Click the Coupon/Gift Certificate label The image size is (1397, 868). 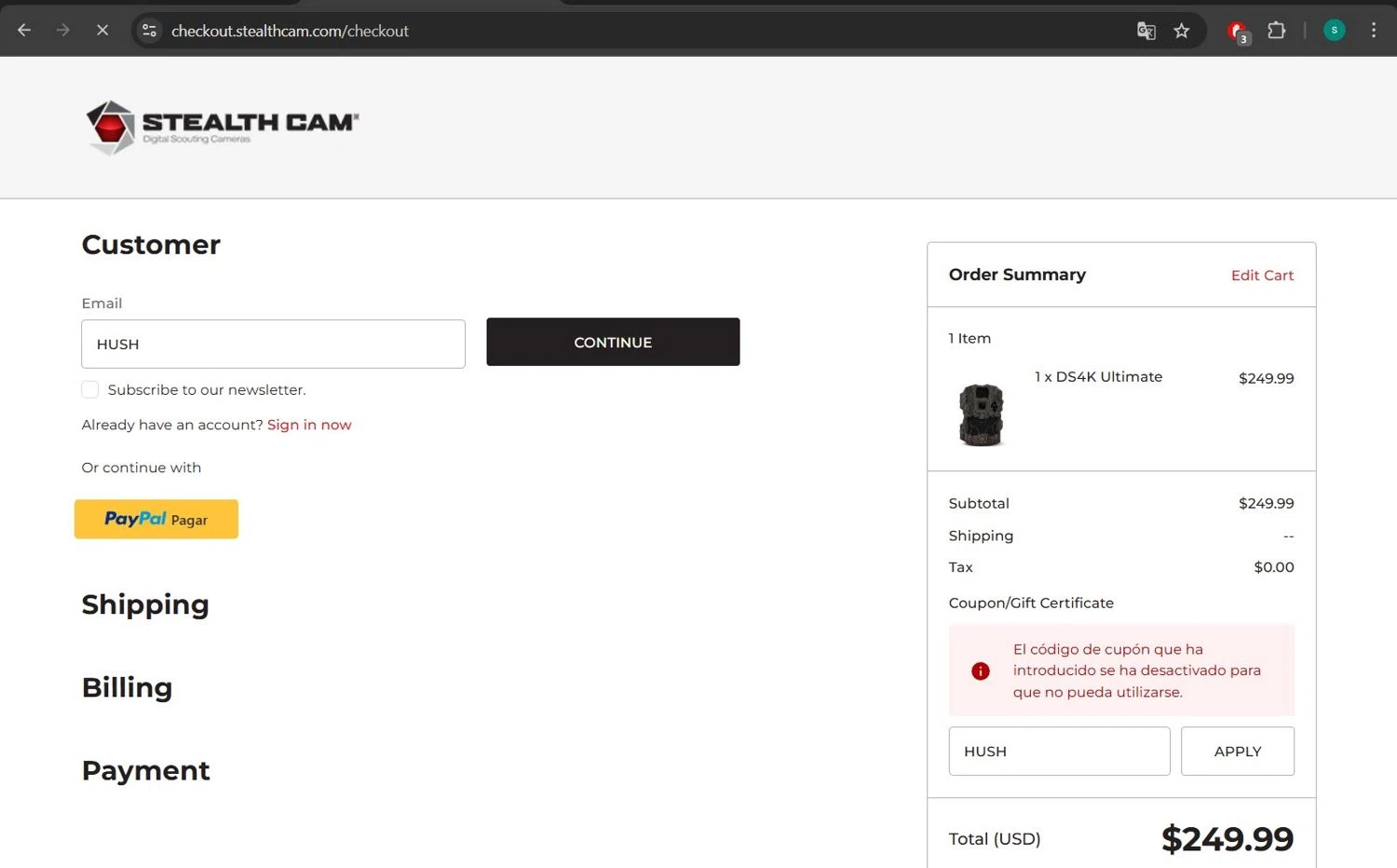pyautogui.click(x=1031, y=604)
